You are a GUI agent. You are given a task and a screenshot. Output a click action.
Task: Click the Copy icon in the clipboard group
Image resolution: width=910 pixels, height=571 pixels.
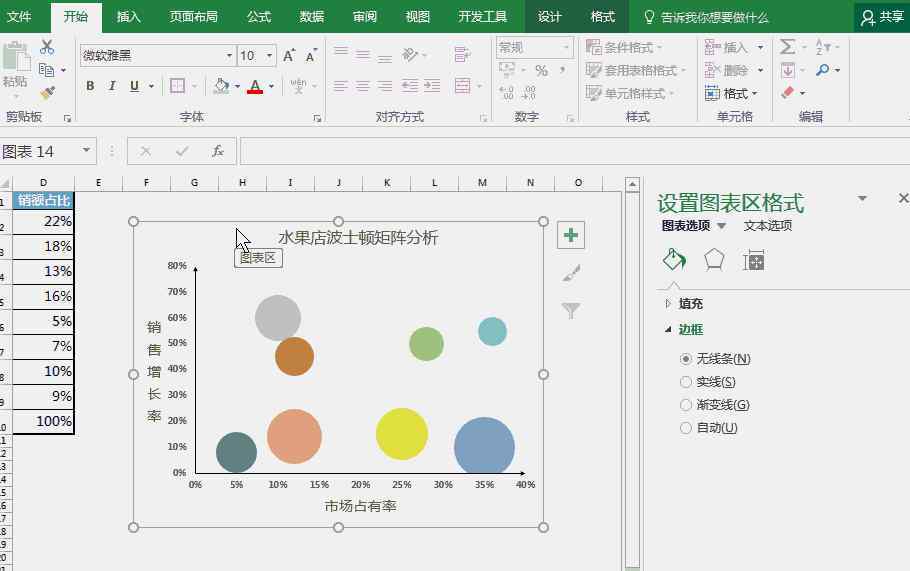pyautogui.click(x=46, y=70)
